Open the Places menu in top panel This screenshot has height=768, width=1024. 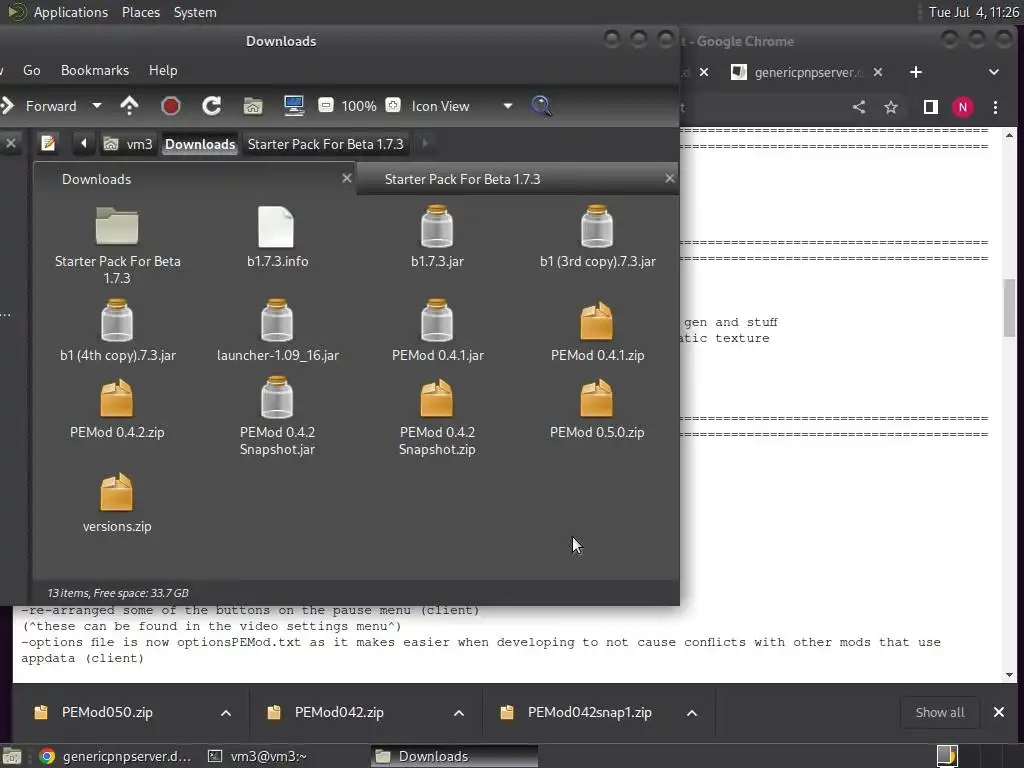tap(140, 12)
